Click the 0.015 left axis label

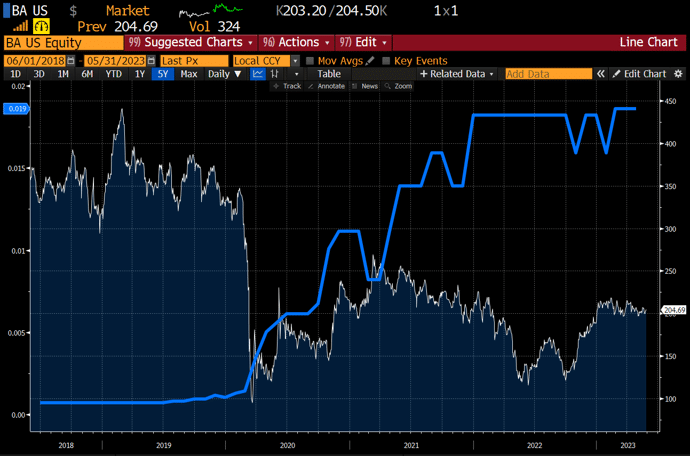coord(16,168)
